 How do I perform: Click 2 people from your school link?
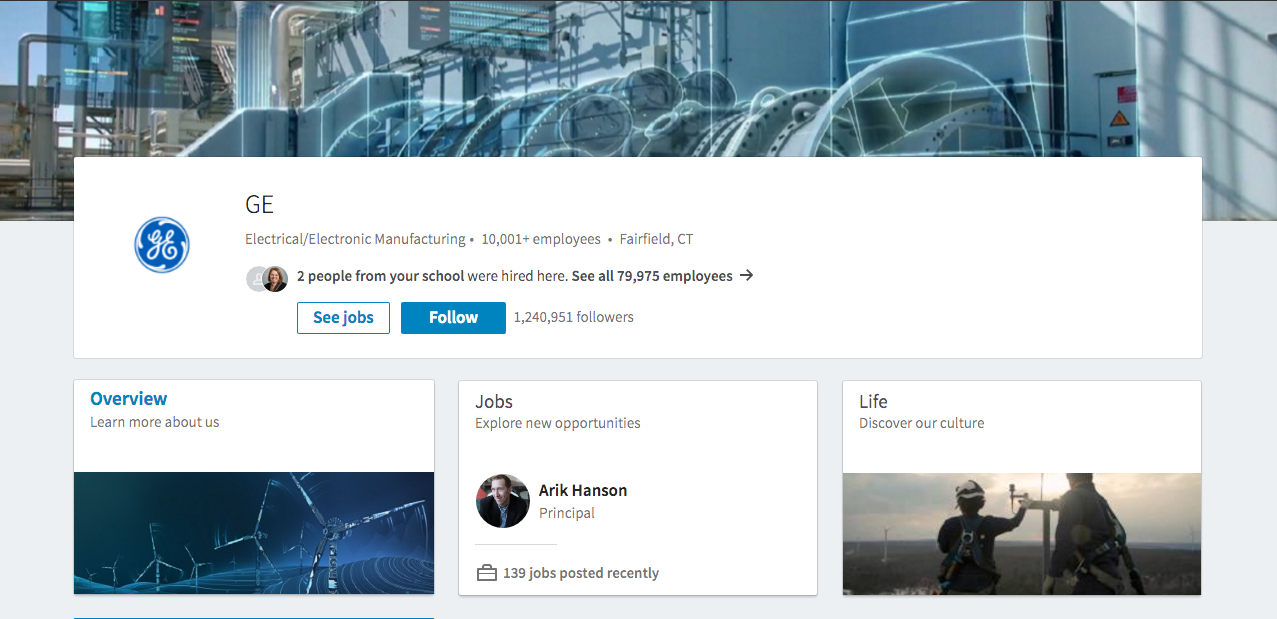point(380,276)
